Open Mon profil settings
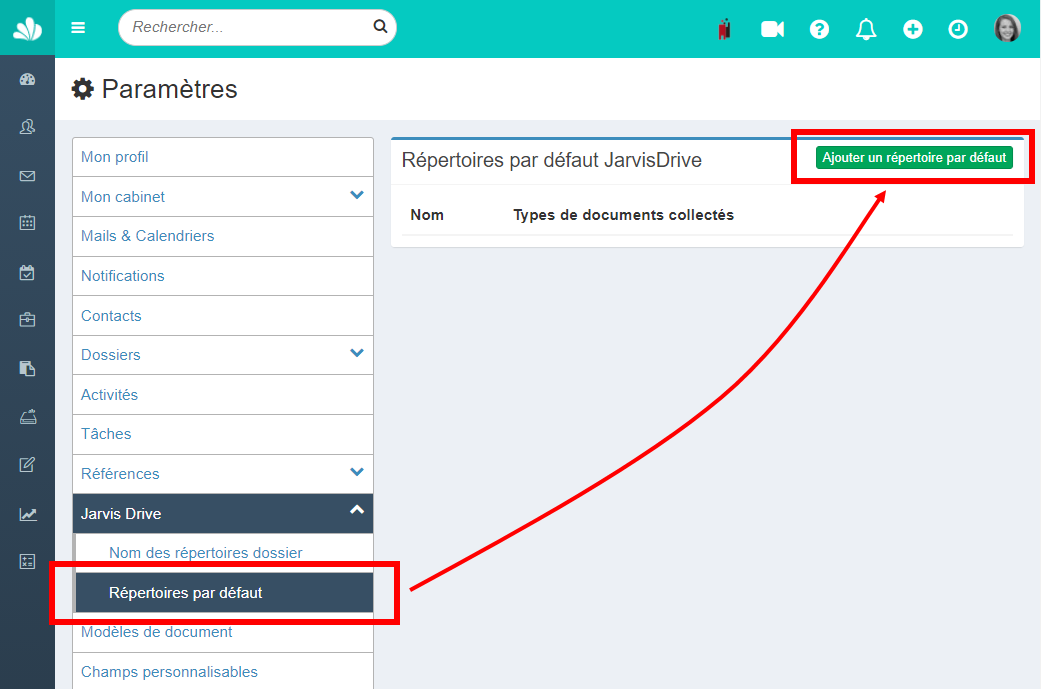This screenshot has height=689, width=1041. (x=223, y=157)
